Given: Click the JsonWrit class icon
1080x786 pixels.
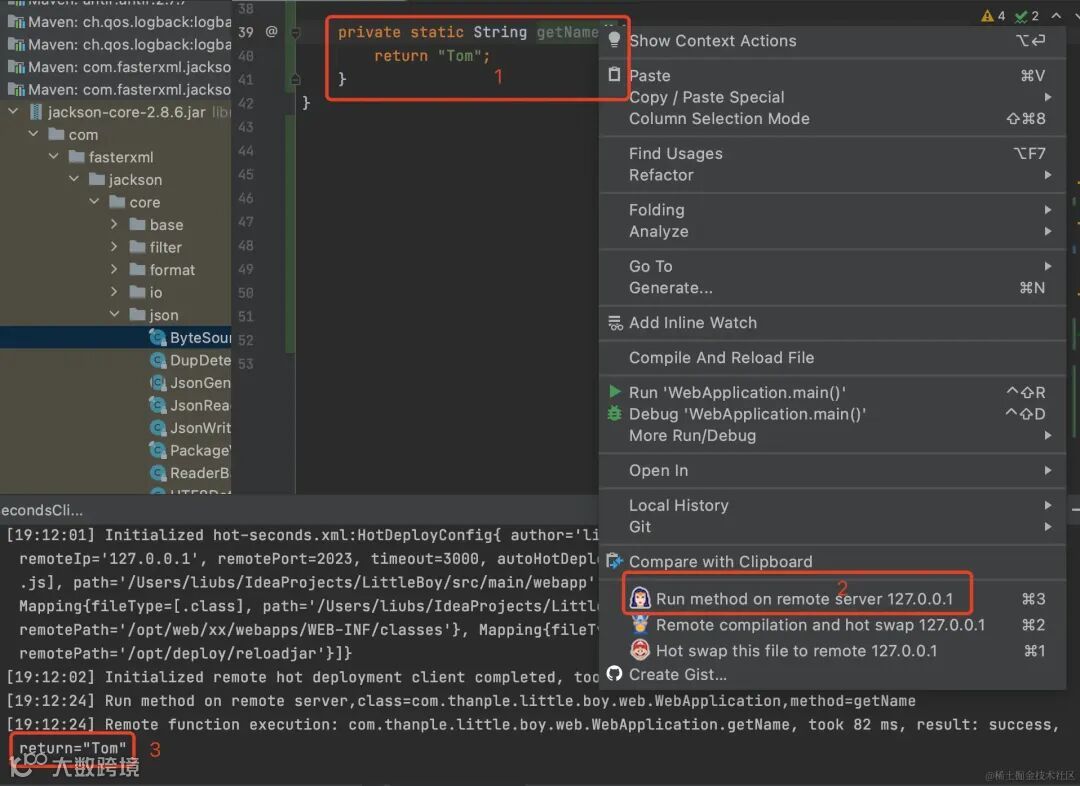Looking at the screenshot, I should click(158, 428).
